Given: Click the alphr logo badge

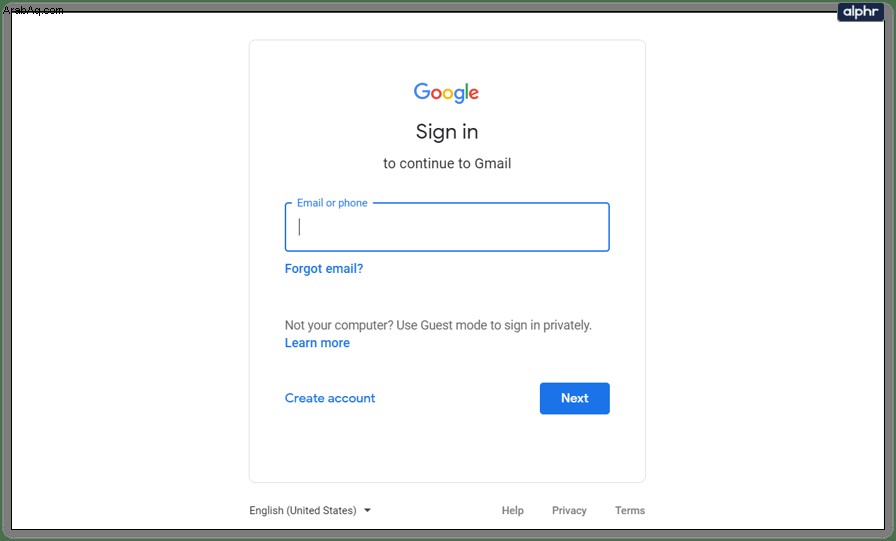Looking at the screenshot, I should 861,11.
